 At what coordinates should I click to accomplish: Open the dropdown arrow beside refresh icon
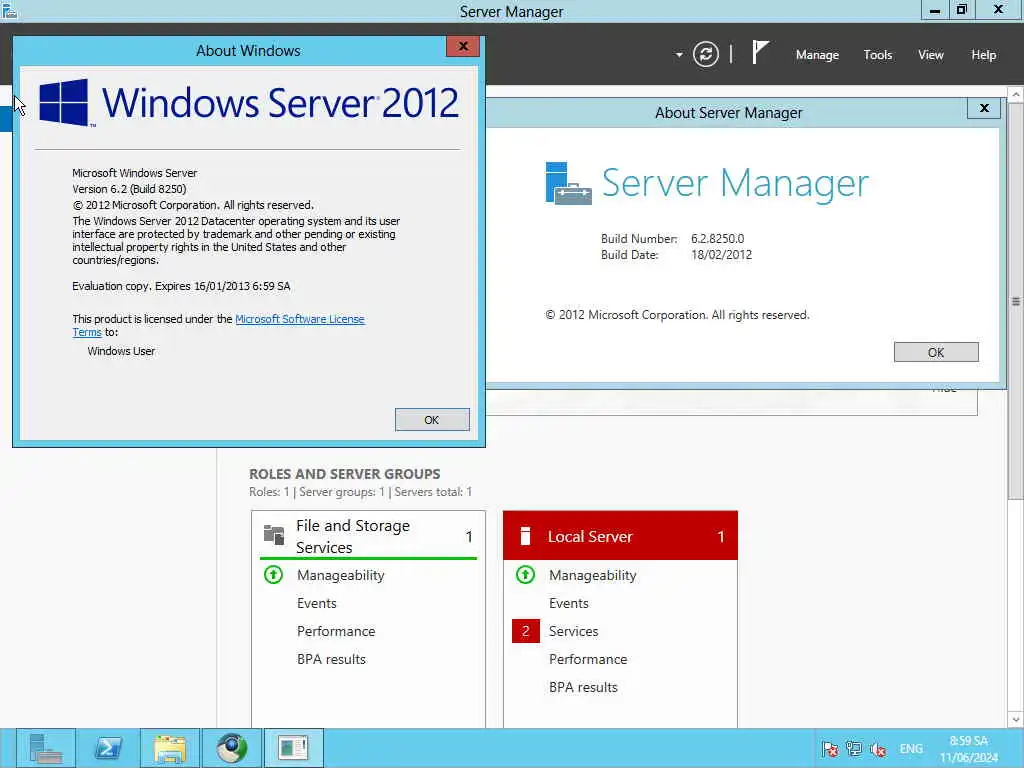(679, 55)
